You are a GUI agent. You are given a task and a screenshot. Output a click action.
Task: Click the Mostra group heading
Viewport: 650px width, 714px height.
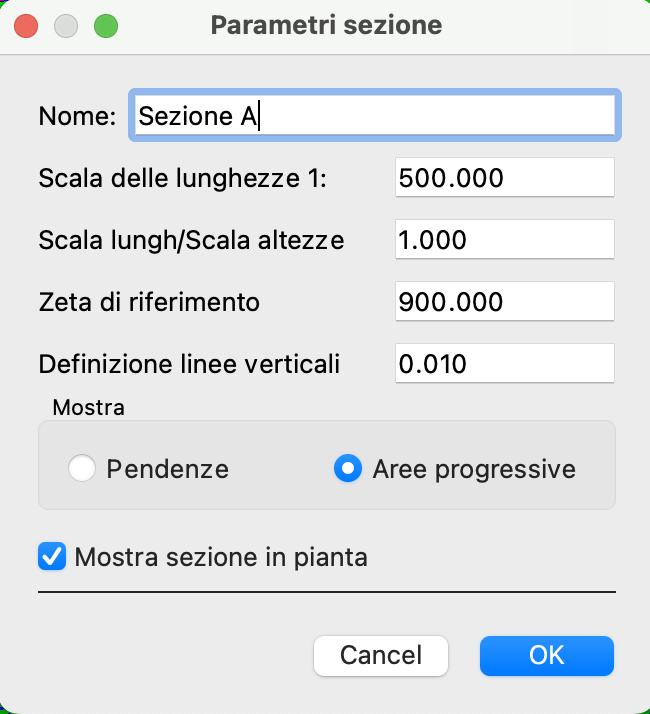click(x=88, y=407)
